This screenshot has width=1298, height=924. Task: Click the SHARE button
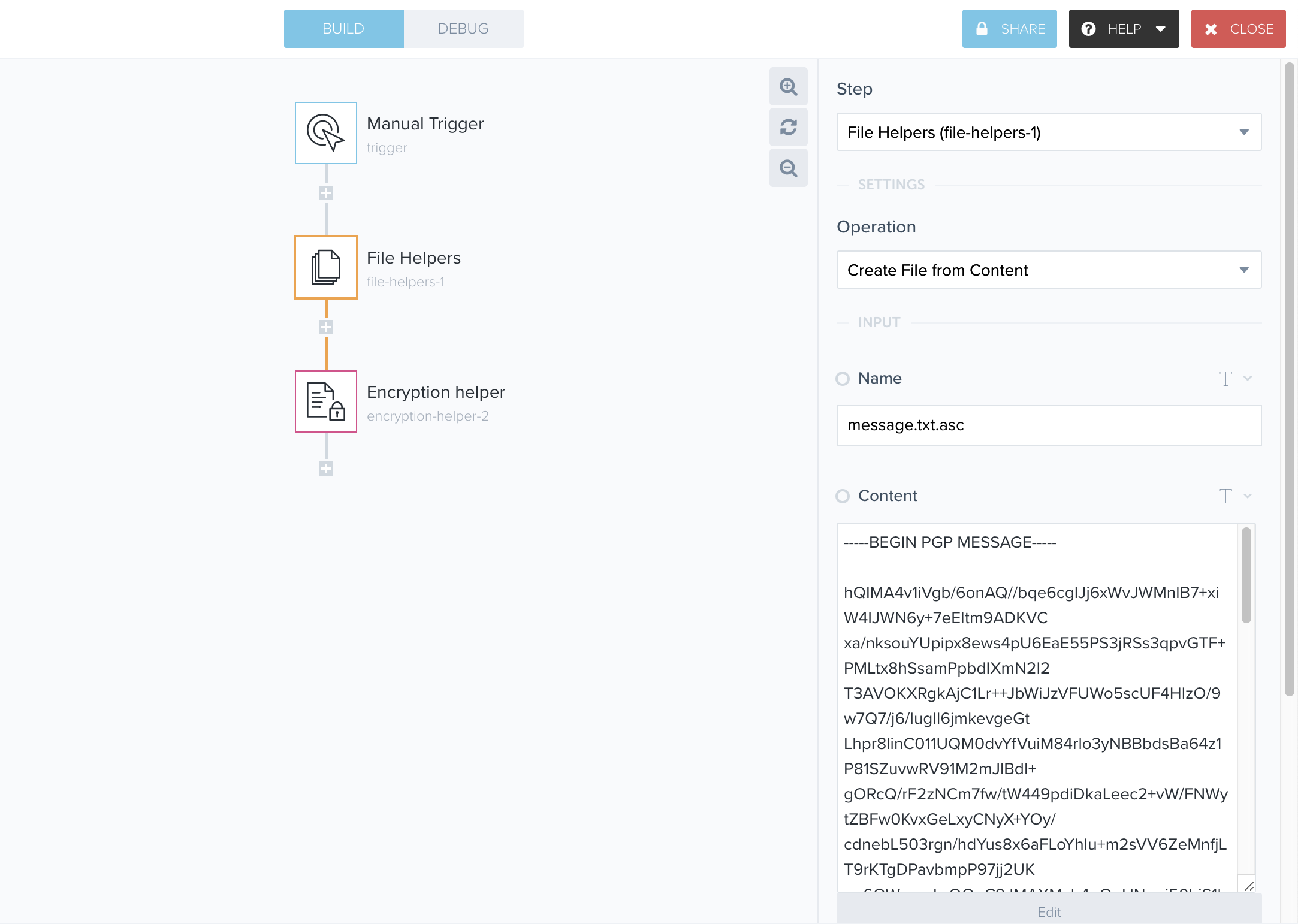[x=1009, y=28]
